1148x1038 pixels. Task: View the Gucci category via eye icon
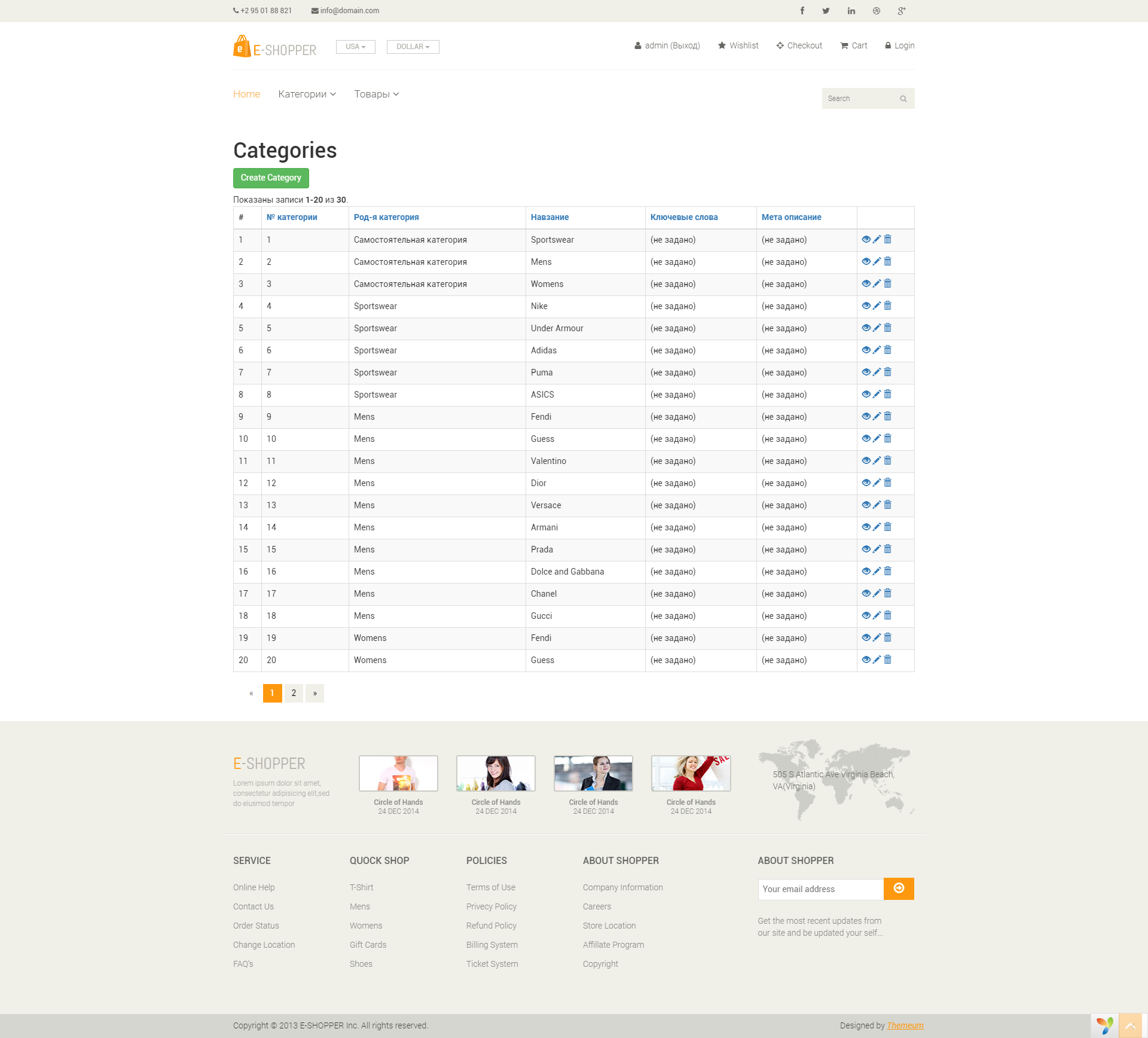(x=866, y=615)
